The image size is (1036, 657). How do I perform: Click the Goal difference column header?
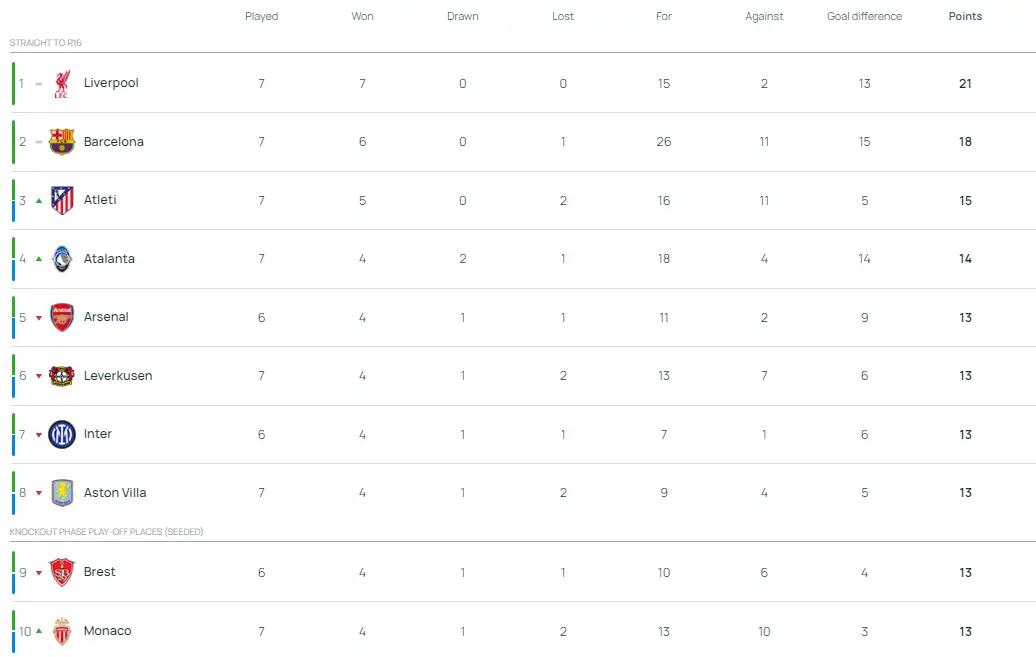(x=864, y=16)
